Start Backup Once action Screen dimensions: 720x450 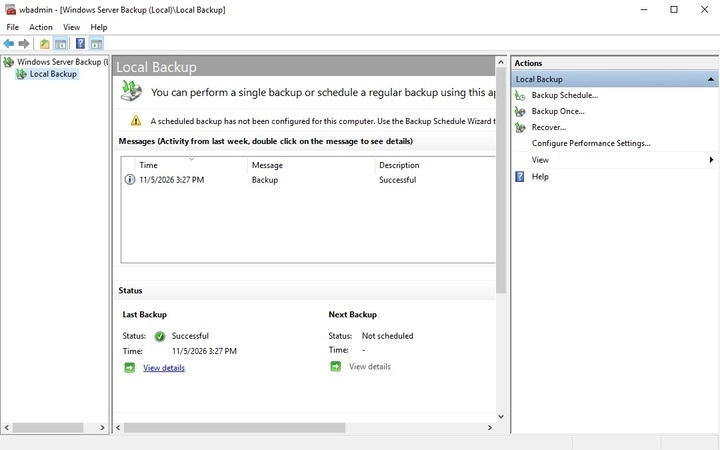point(558,112)
